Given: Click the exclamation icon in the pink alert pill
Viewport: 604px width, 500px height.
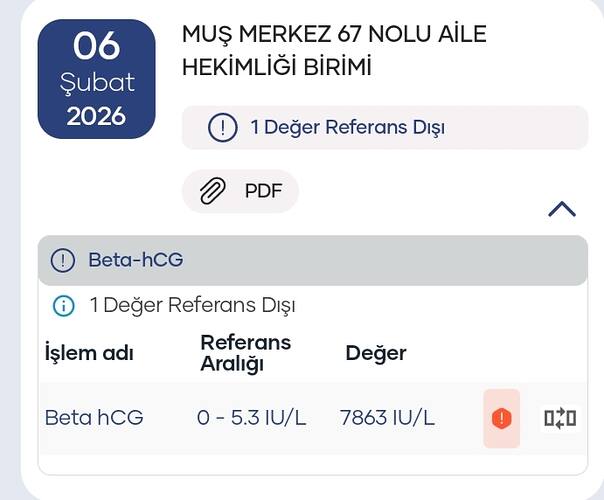Looking at the screenshot, I should click(x=221, y=127).
